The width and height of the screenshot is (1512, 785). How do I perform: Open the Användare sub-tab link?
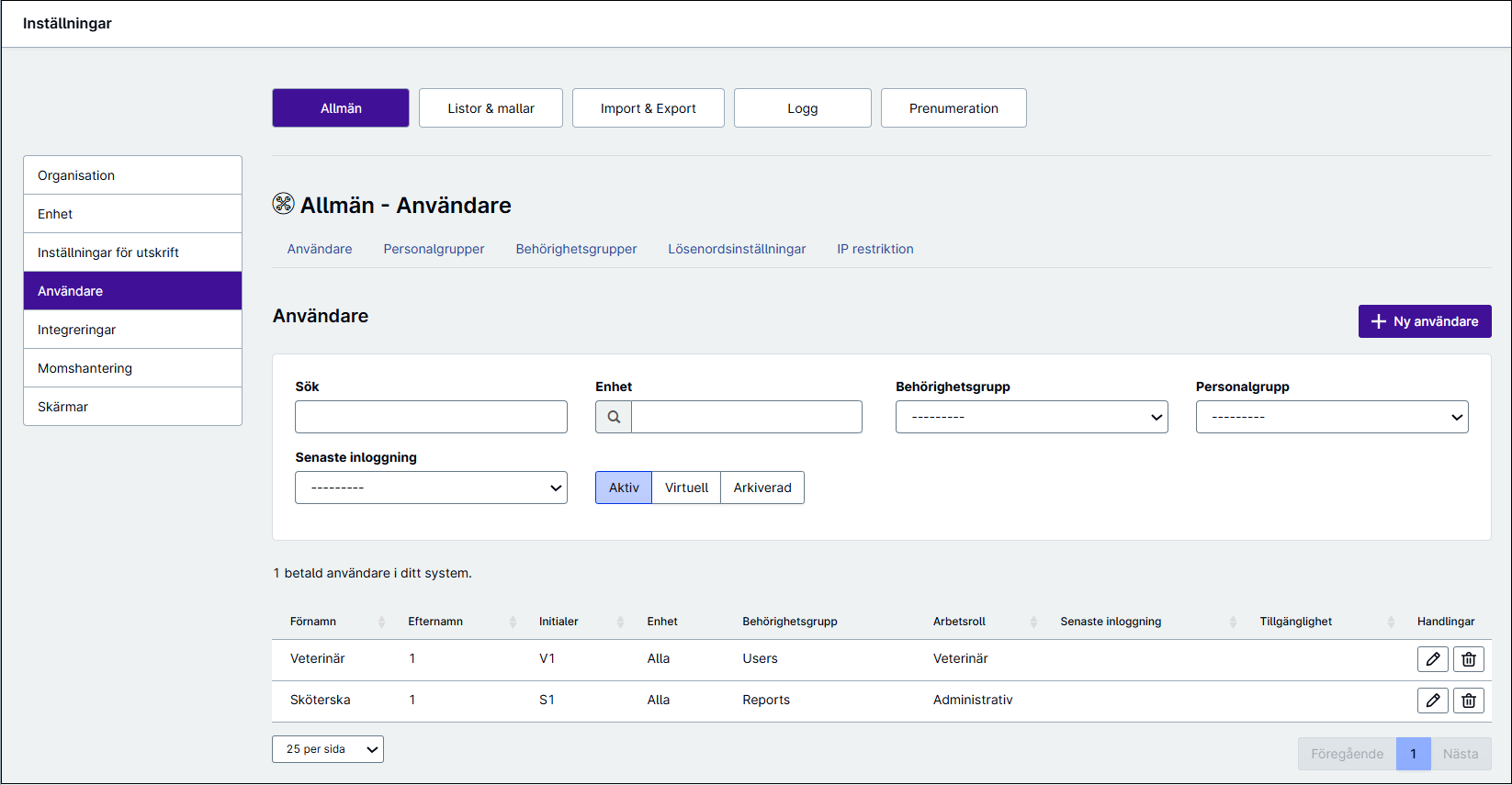[320, 249]
